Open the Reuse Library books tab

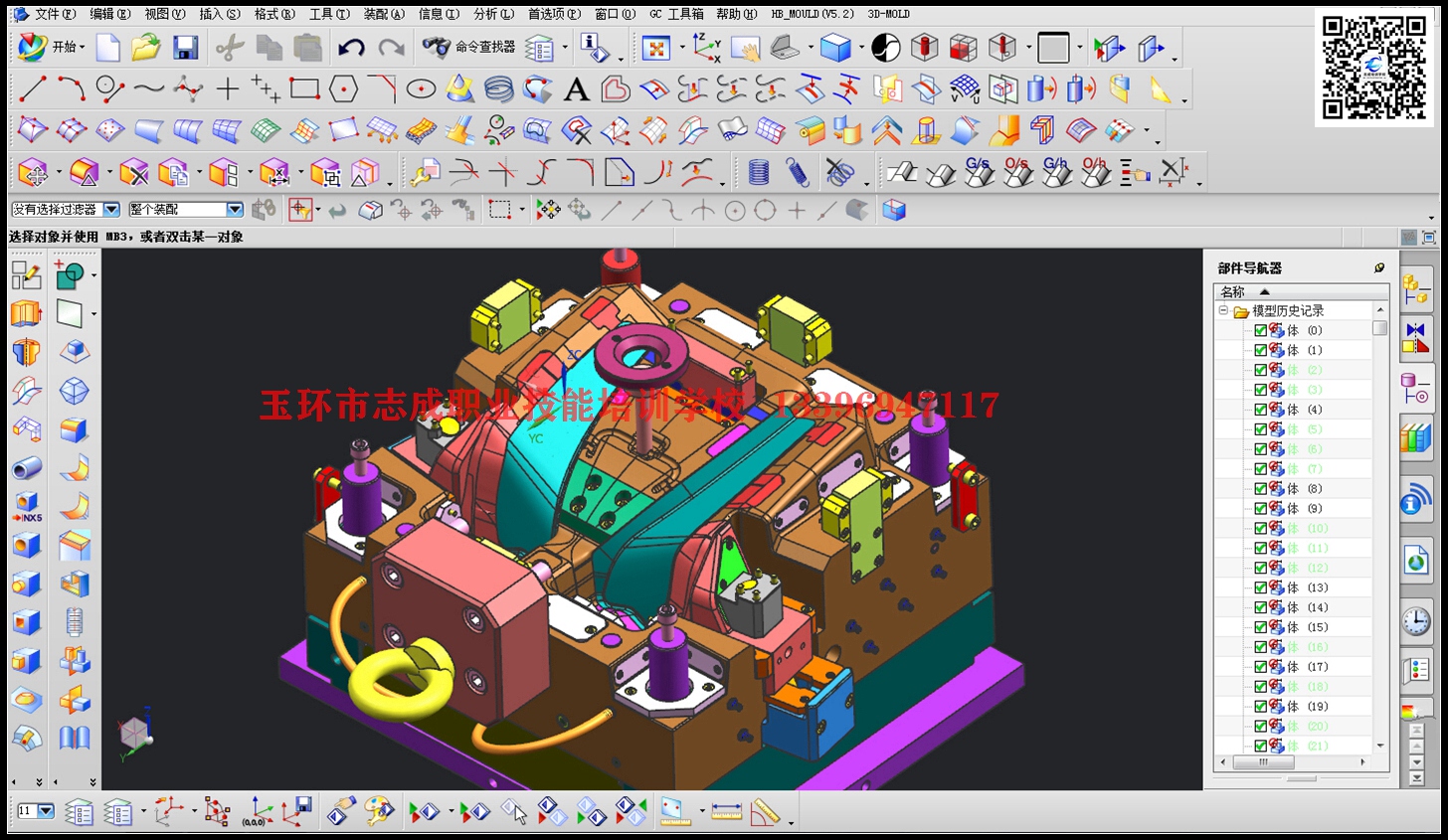pyautogui.click(x=1415, y=437)
